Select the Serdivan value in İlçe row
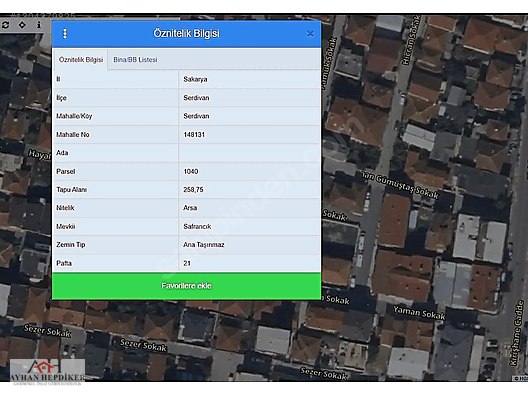Viewport: 528px width, 396px height. pos(196,98)
